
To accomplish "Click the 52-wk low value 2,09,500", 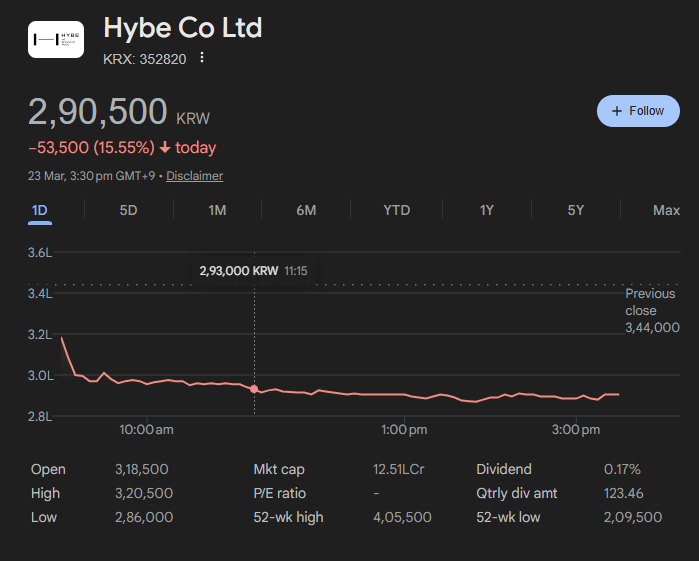I will point(633,517).
